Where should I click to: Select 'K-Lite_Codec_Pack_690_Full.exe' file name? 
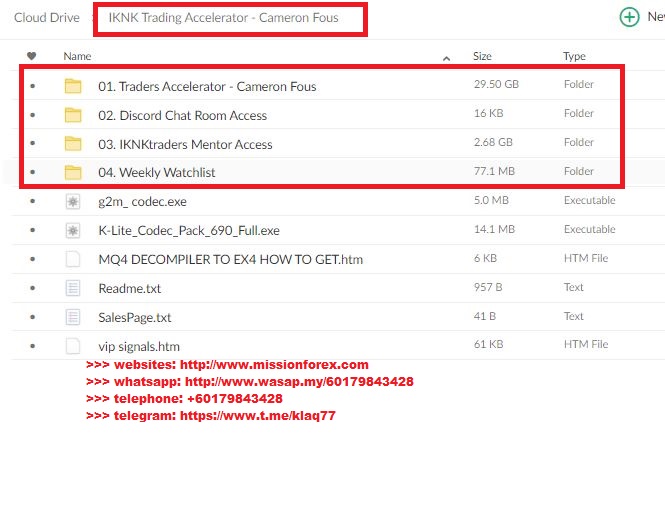point(189,230)
